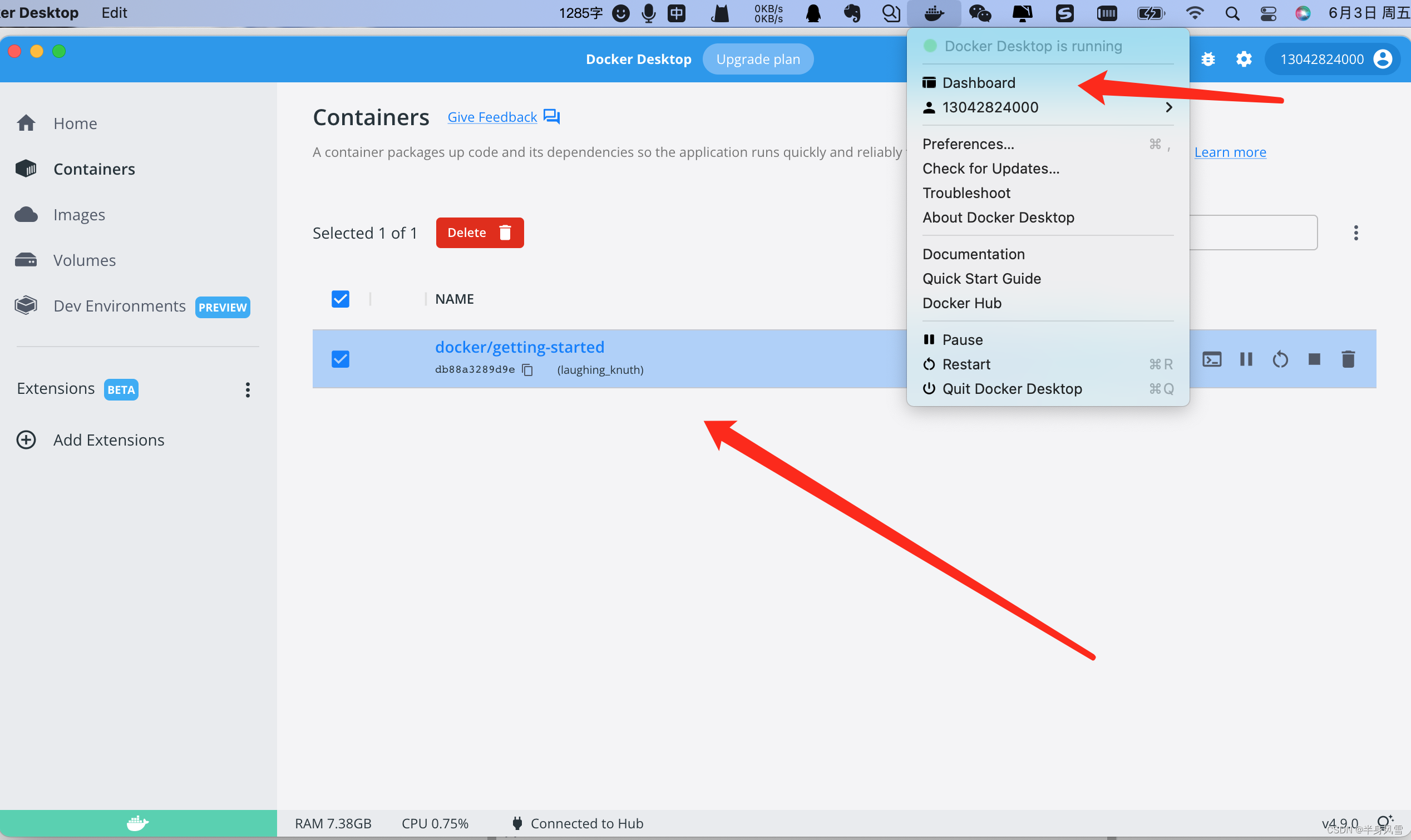Click the Dashboard menu item
Image resolution: width=1411 pixels, height=840 pixels.
978,82
